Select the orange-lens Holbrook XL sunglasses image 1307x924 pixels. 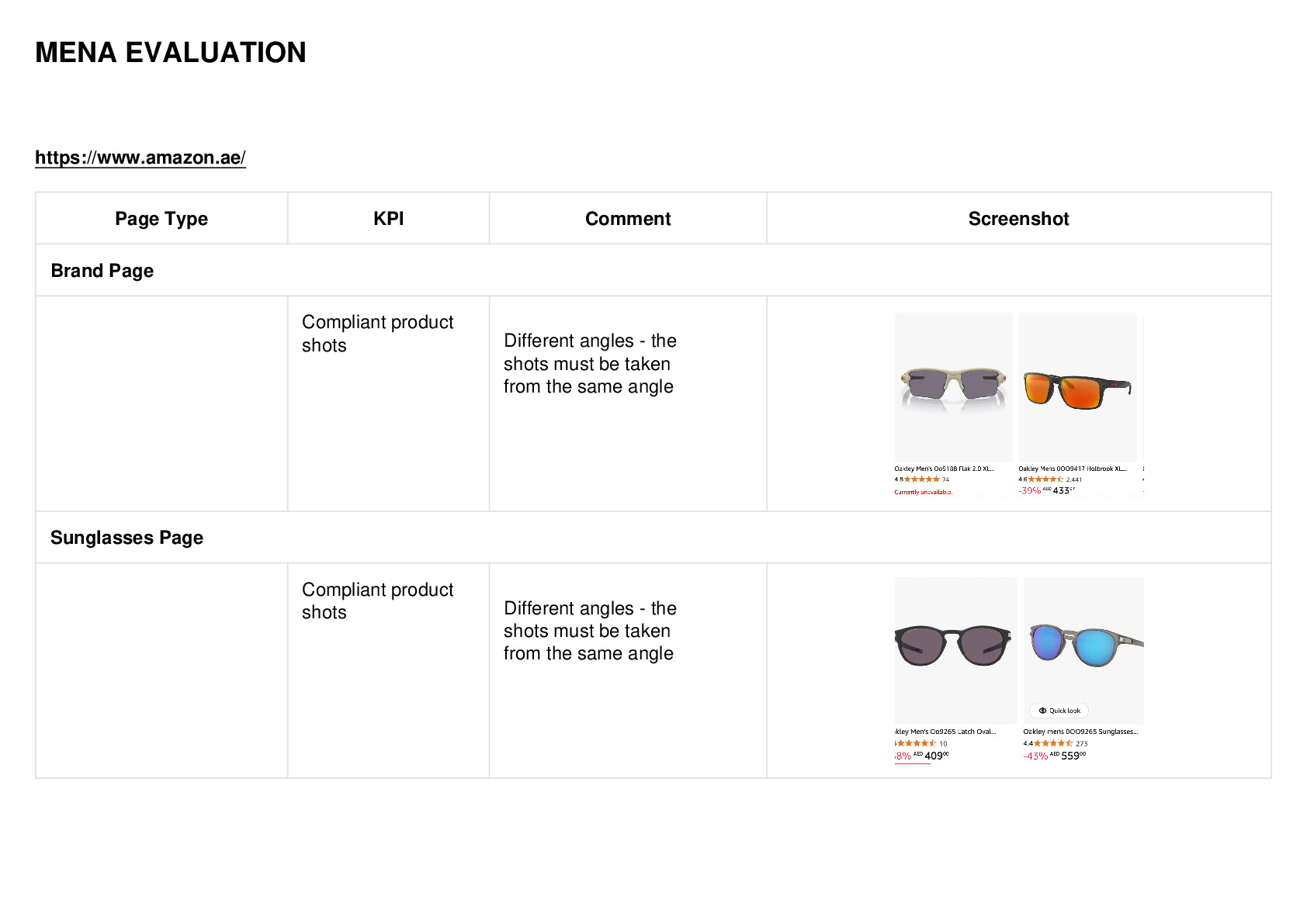(x=1077, y=387)
